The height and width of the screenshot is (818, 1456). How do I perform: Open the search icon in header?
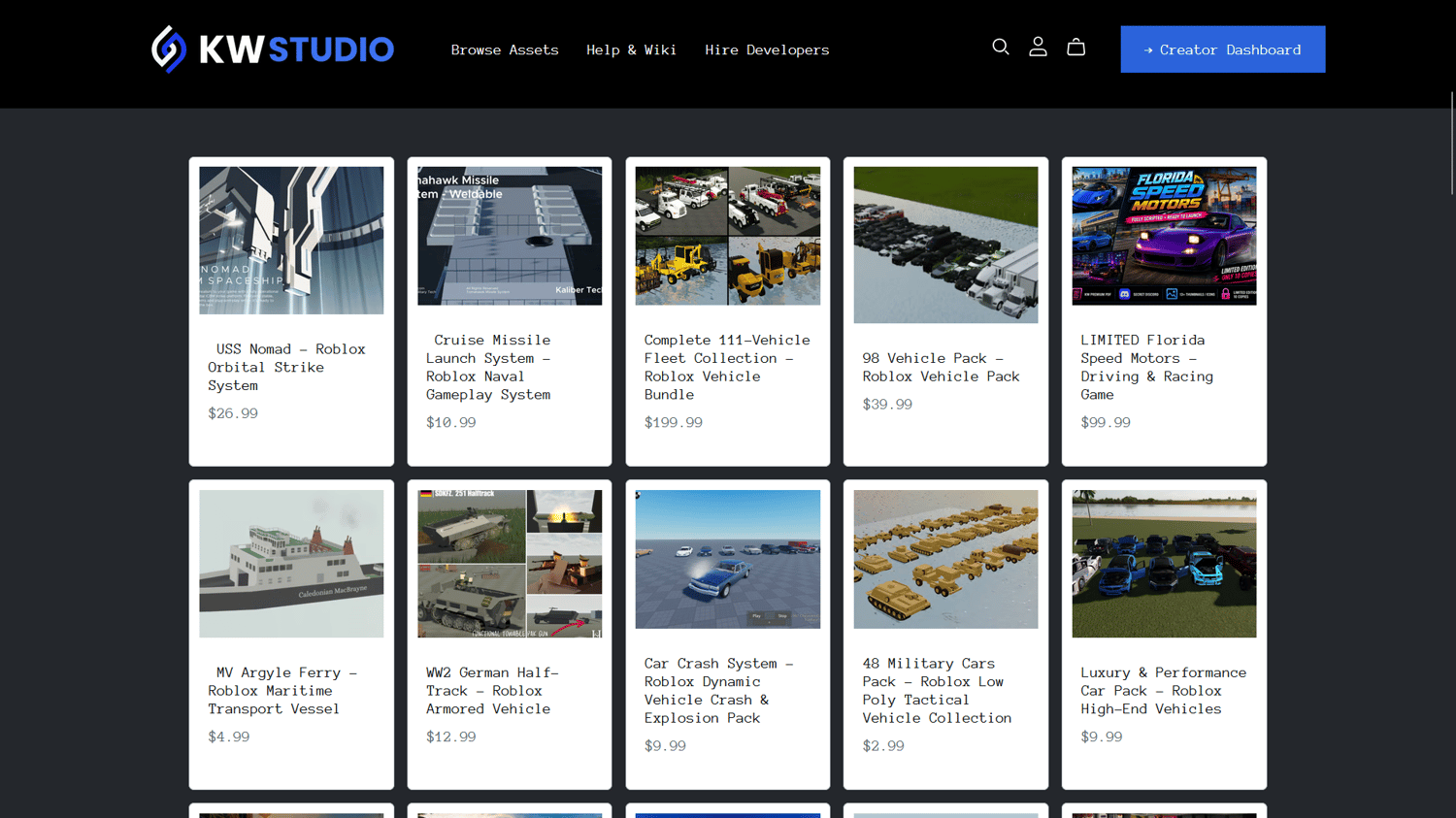tap(1000, 47)
